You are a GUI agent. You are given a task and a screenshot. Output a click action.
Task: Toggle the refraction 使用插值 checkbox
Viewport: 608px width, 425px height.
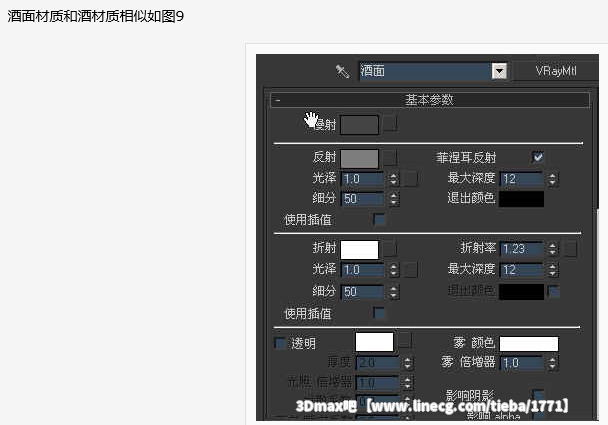tap(379, 313)
